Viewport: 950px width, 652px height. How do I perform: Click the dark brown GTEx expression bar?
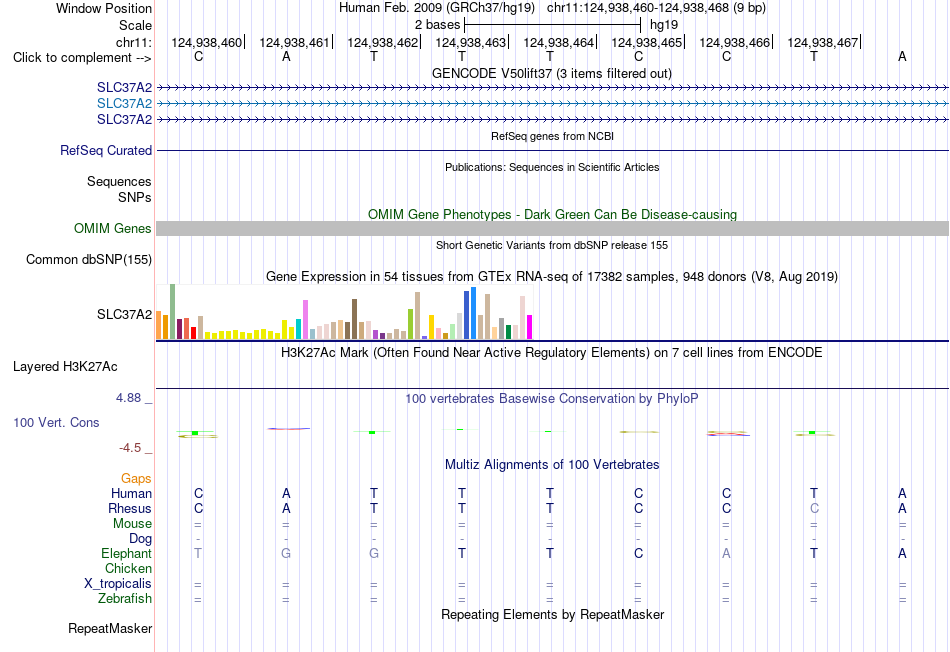[x=354, y=319]
